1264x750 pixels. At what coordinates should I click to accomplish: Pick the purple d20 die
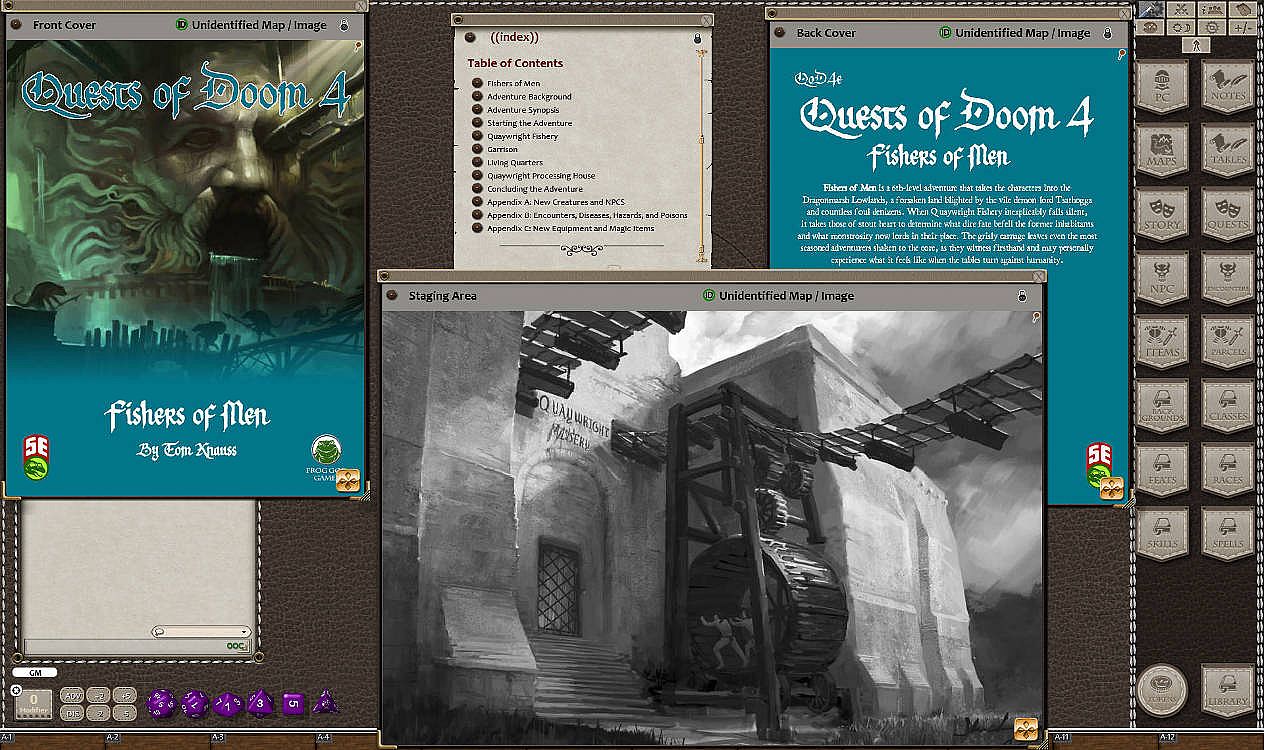[x=161, y=703]
